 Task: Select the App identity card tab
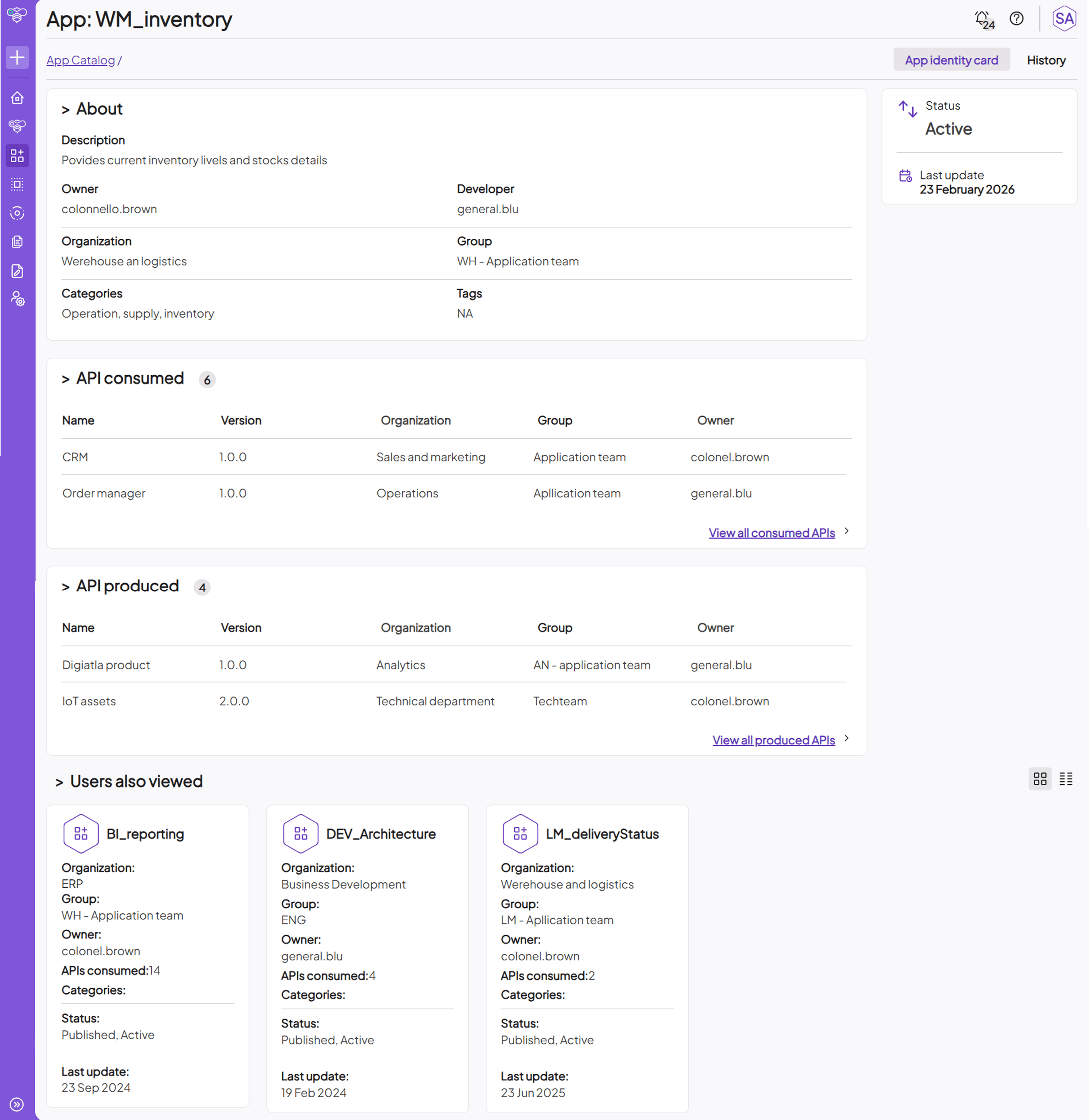coord(952,59)
